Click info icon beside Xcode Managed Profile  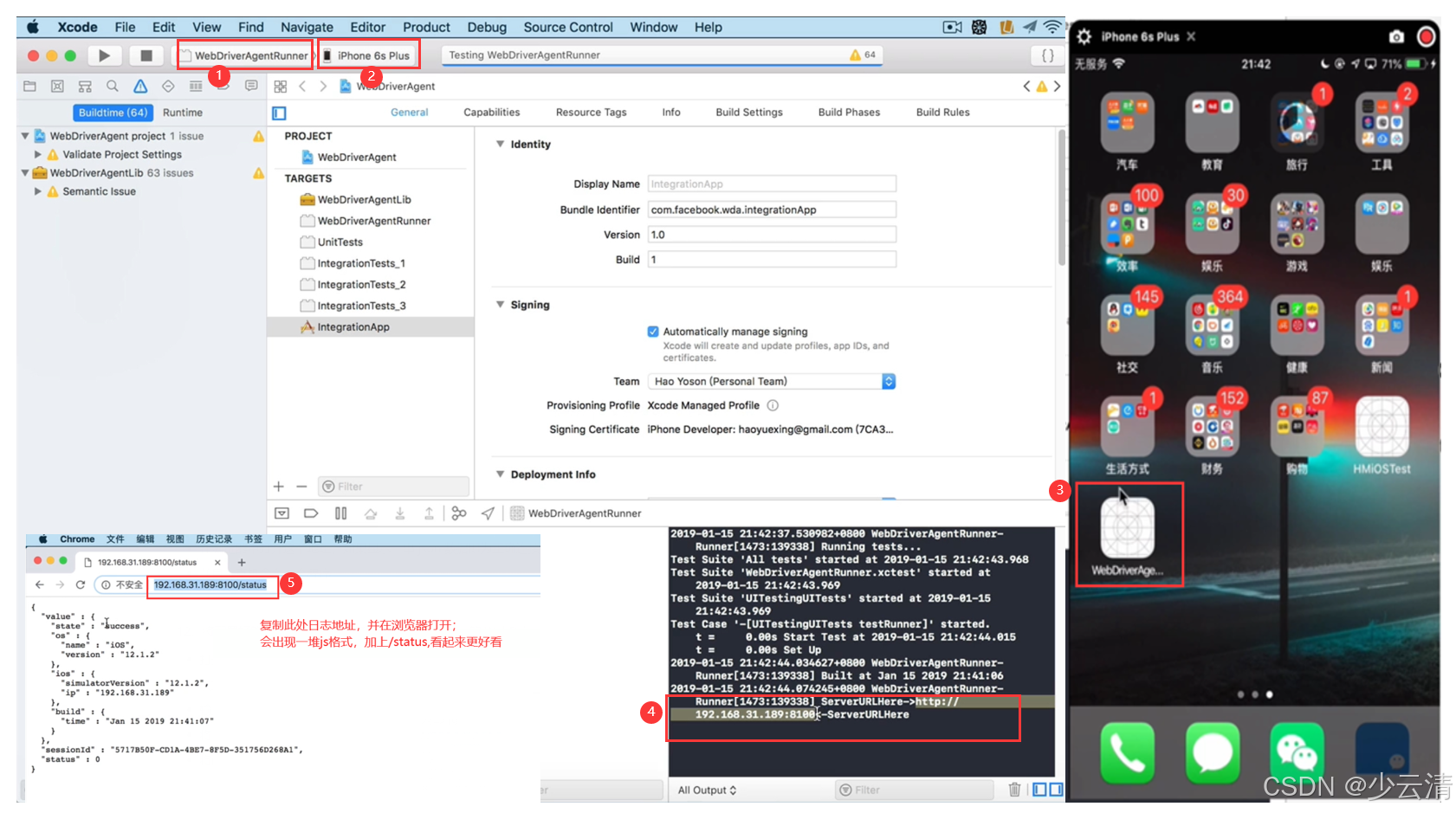(x=773, y=405)
